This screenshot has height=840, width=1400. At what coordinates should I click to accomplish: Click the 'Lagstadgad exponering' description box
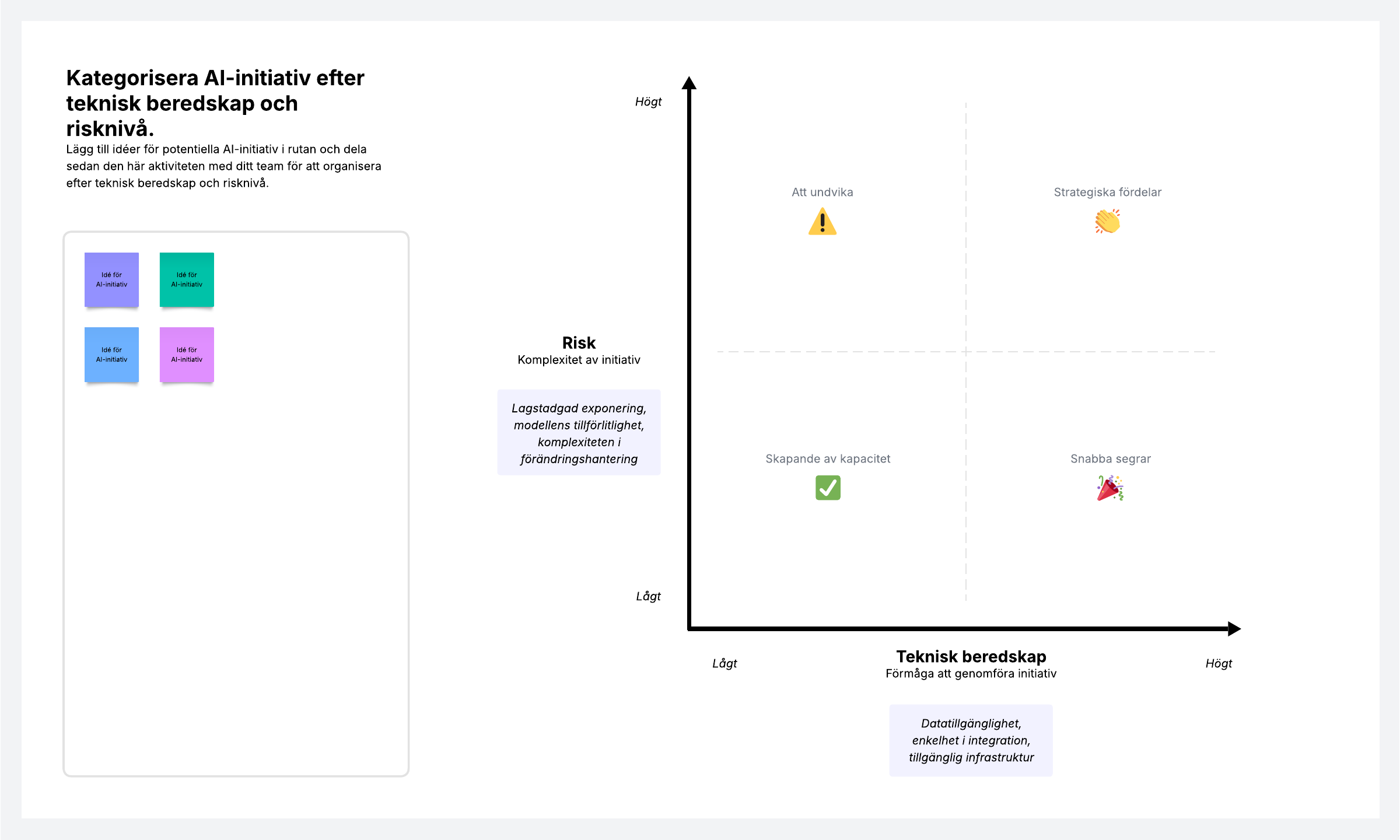click(x=579, y=432)
